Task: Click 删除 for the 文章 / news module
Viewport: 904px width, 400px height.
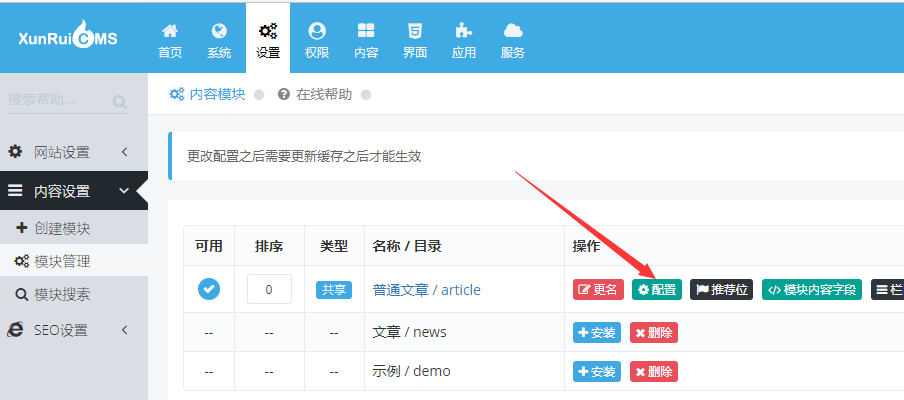Action: (x=654, y=333)
